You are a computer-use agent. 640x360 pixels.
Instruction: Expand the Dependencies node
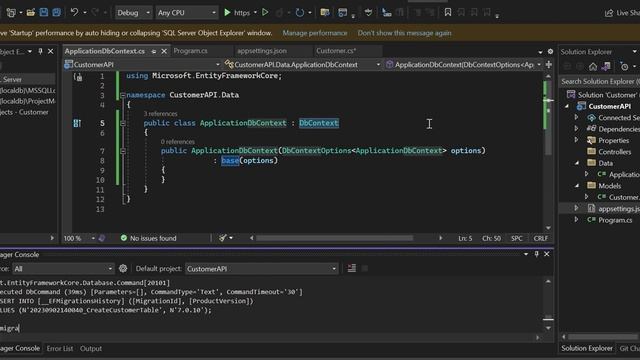pyautogui.click(x=576, y=129)
